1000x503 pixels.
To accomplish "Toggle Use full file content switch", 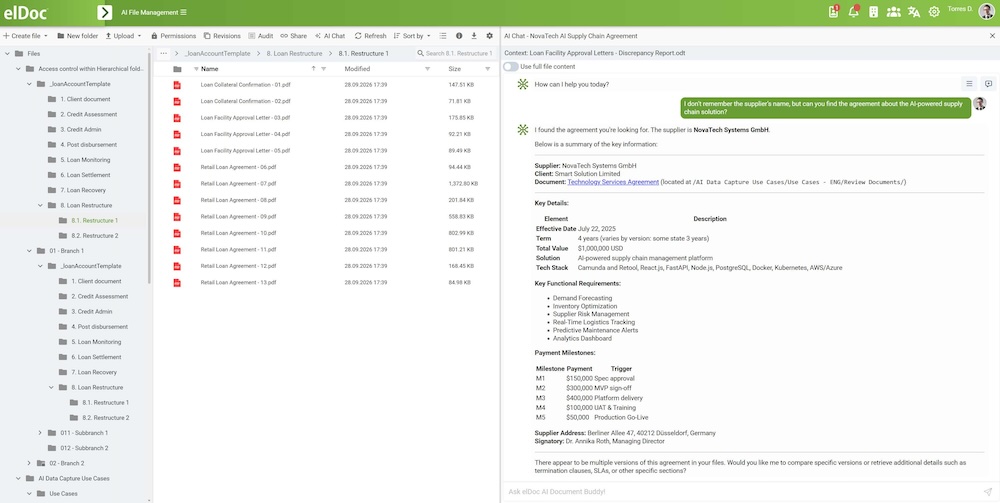I will (x=511, y=66).
